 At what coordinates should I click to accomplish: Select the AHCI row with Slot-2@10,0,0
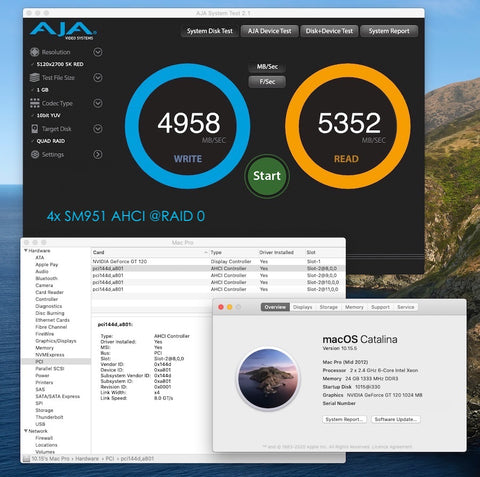point(218,282)
